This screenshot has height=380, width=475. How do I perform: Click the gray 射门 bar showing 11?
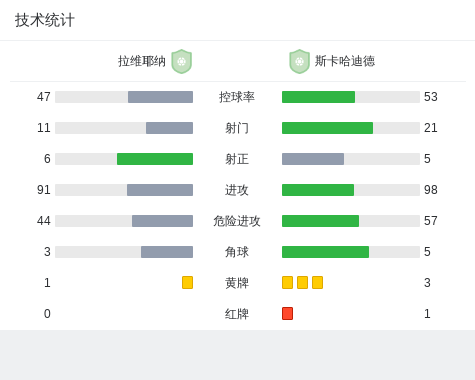[x=169, y=128]
